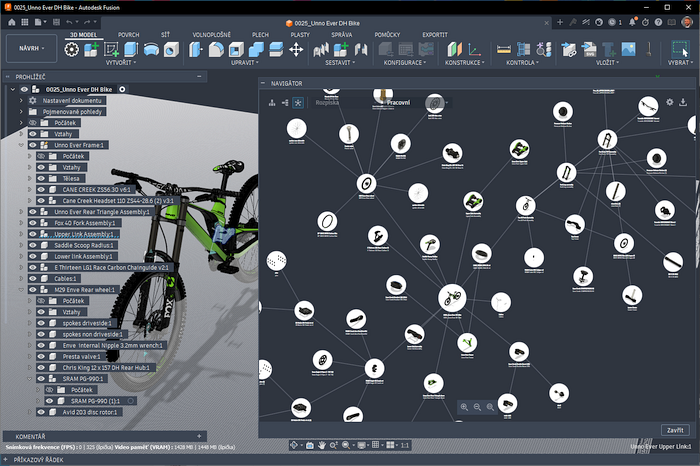Click the new design plus button

560,22
